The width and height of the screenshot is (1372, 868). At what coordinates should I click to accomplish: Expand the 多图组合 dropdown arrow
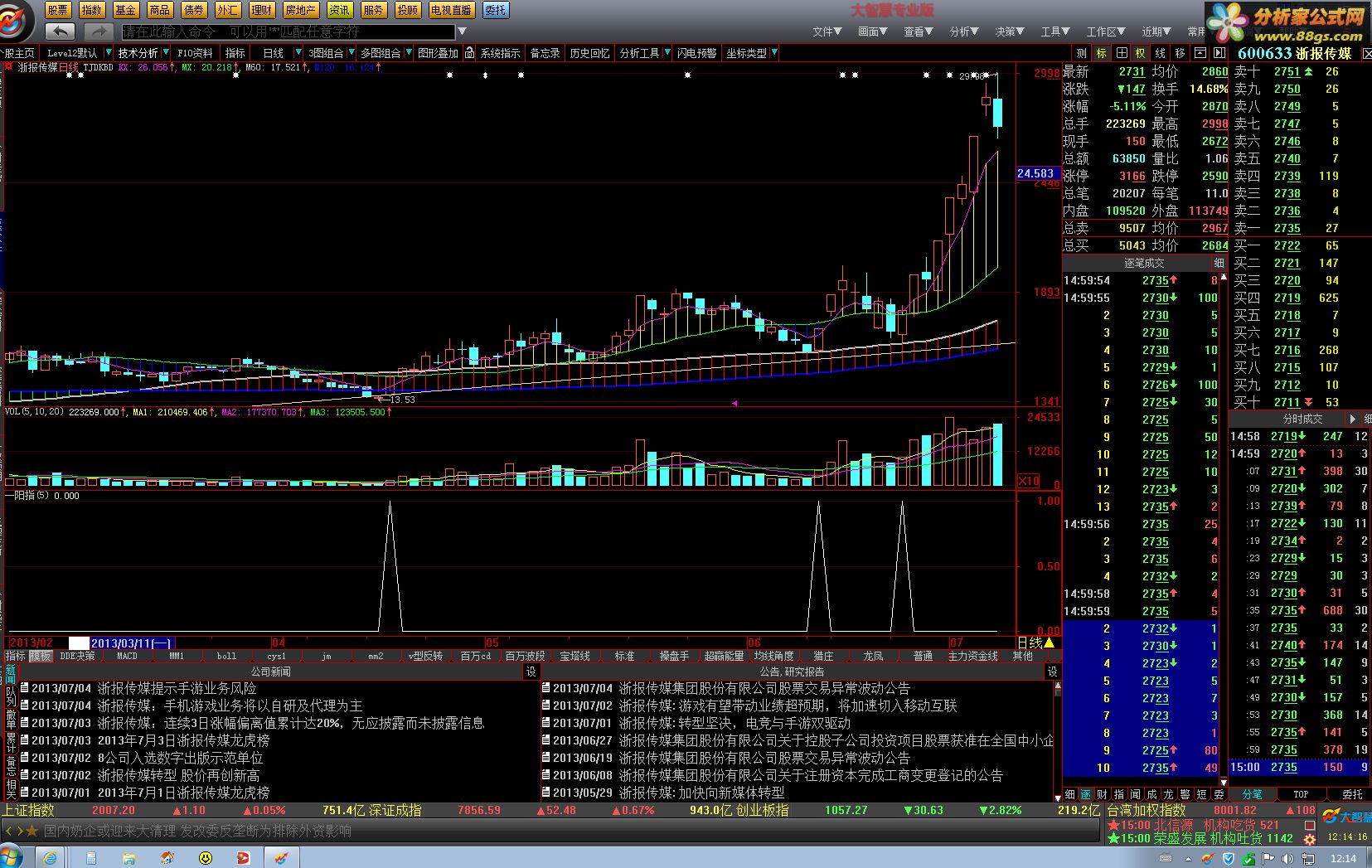click(x=409, y=52)
